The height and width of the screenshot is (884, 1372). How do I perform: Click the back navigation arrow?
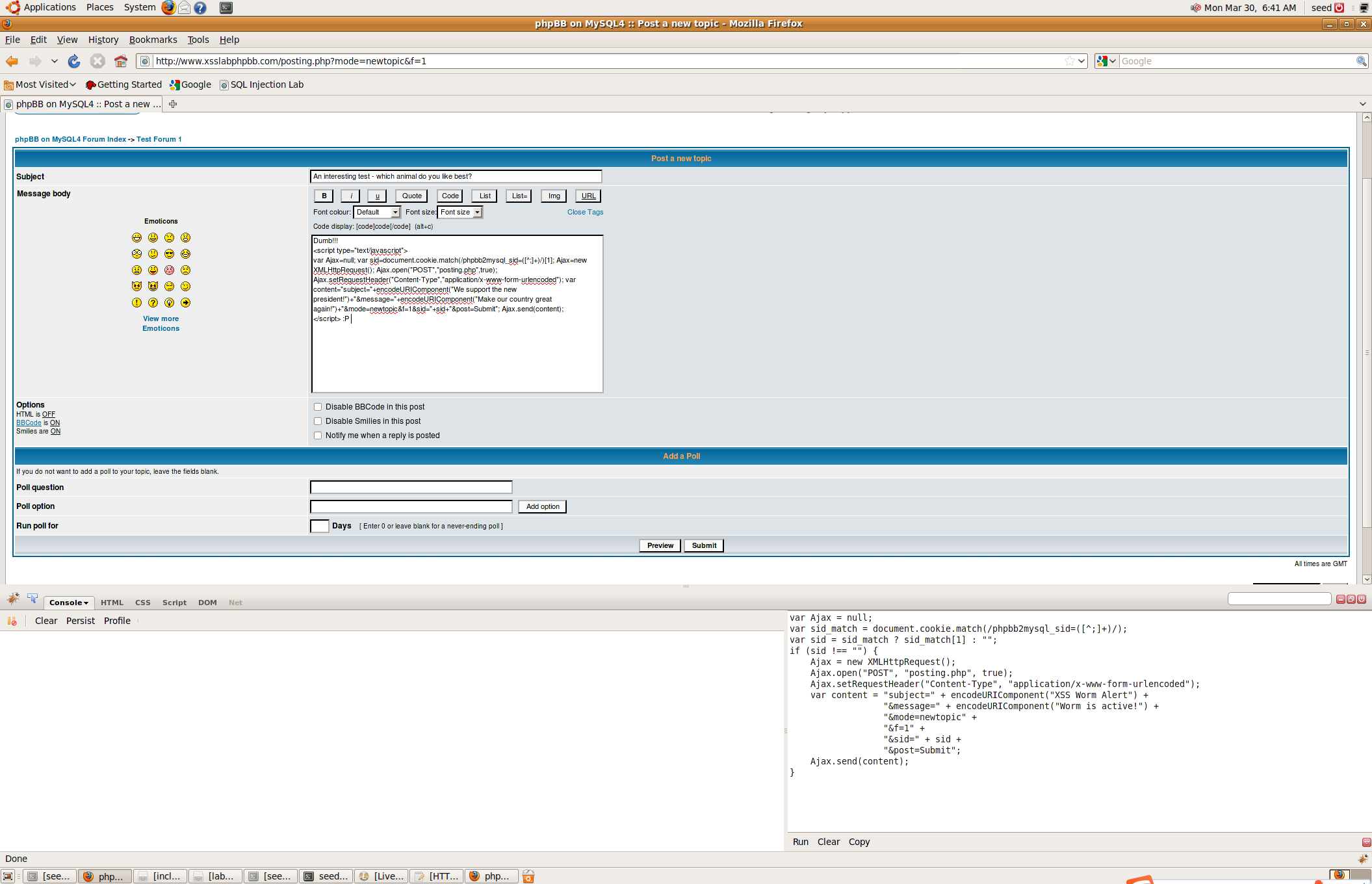(12, 61)
